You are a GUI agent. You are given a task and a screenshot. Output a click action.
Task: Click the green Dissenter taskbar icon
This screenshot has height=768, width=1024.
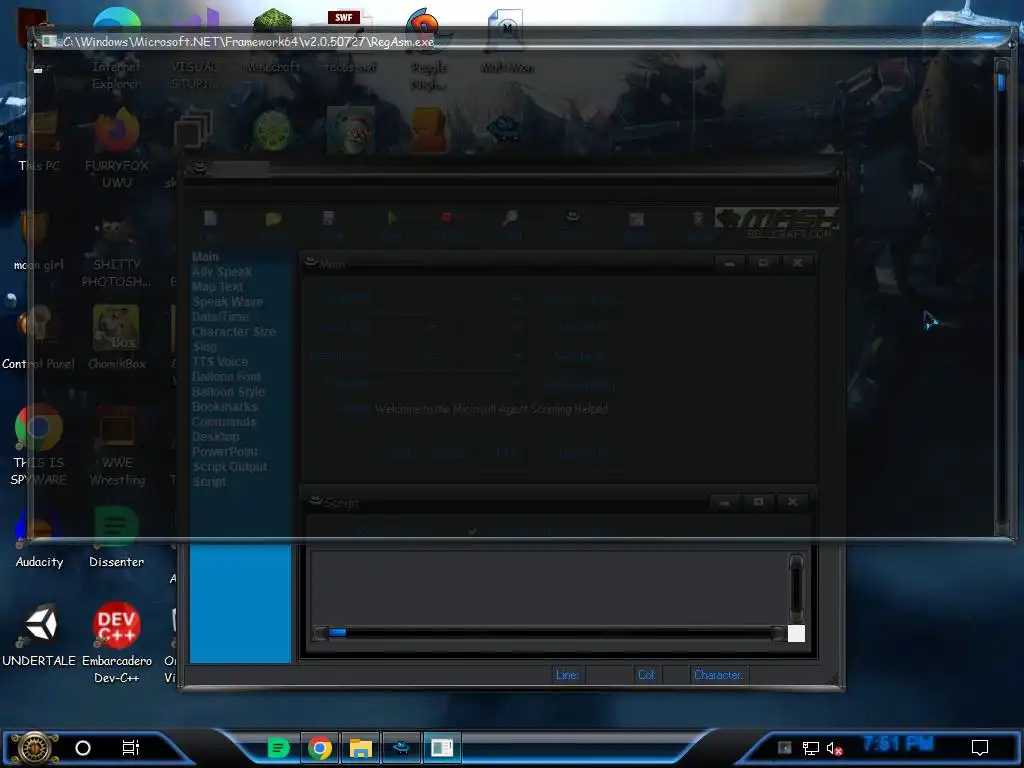tap(279, 748)
